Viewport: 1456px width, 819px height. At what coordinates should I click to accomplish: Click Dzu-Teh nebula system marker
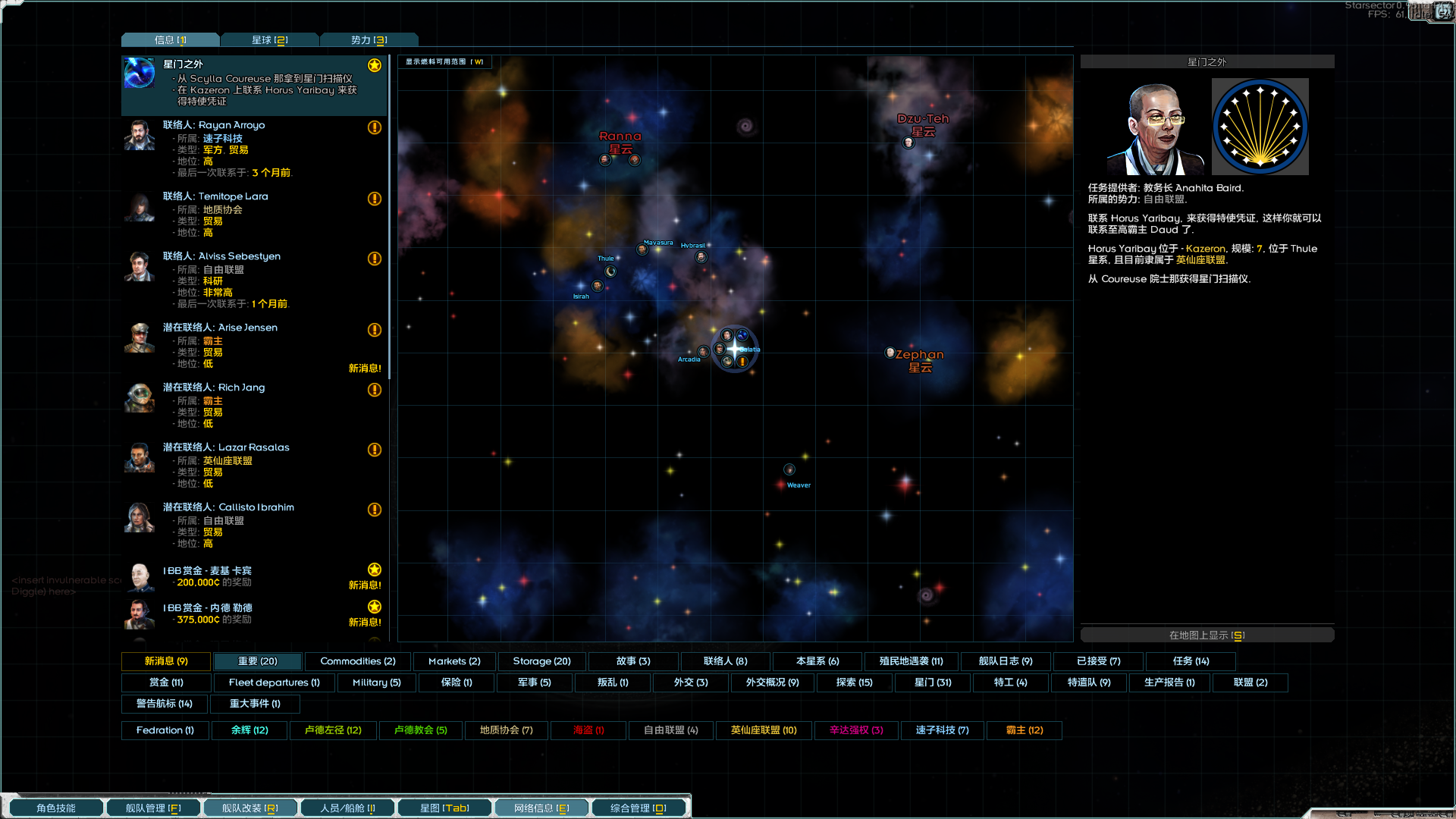click(x=908, y=143)
